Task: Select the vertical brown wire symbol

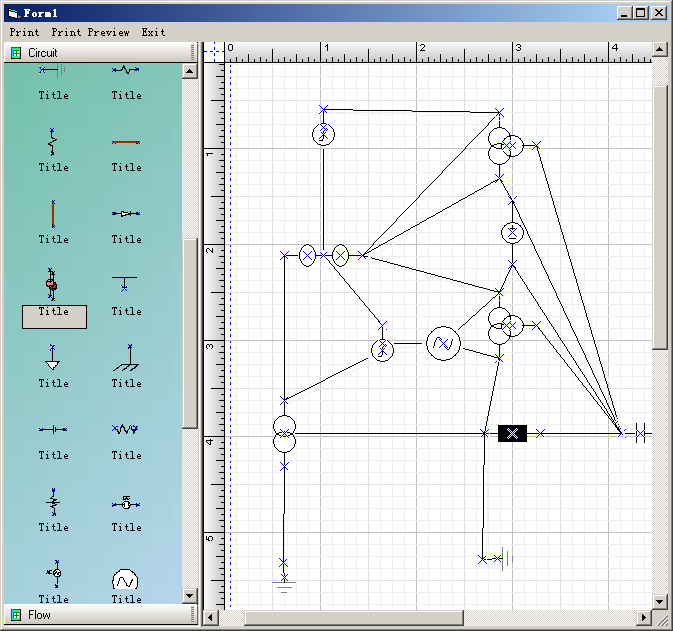Action: point(53,213)
